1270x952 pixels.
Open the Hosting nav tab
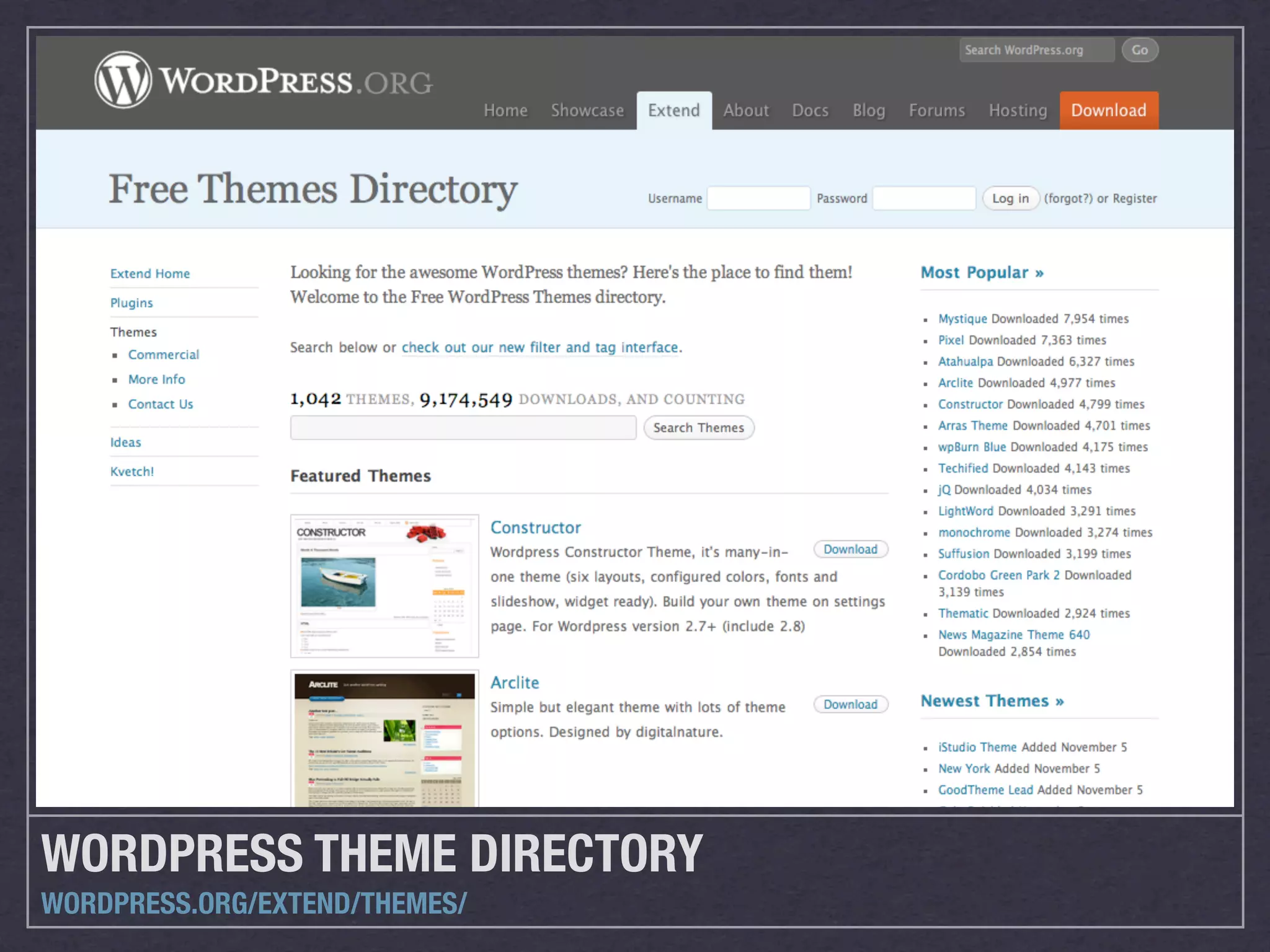coord(1018,110)
